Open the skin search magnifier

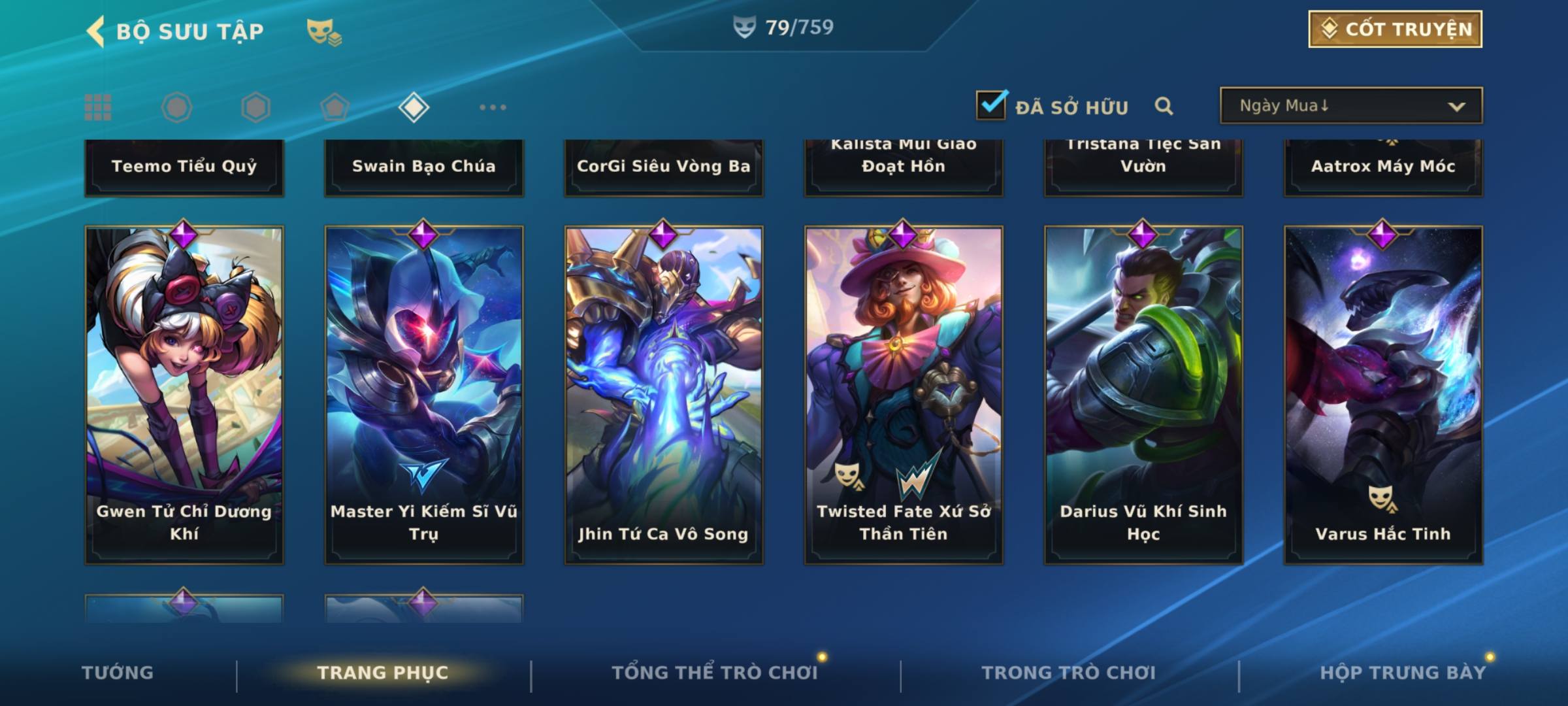pos(1164,106)
